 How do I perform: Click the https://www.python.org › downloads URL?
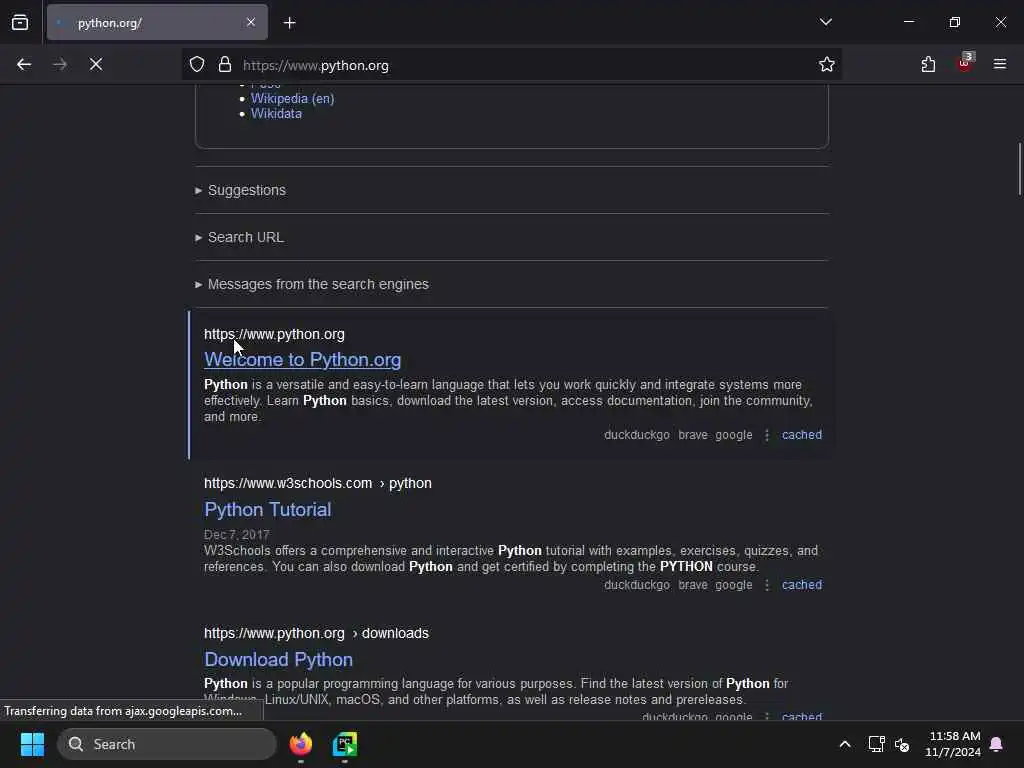[x=317, y=633]
